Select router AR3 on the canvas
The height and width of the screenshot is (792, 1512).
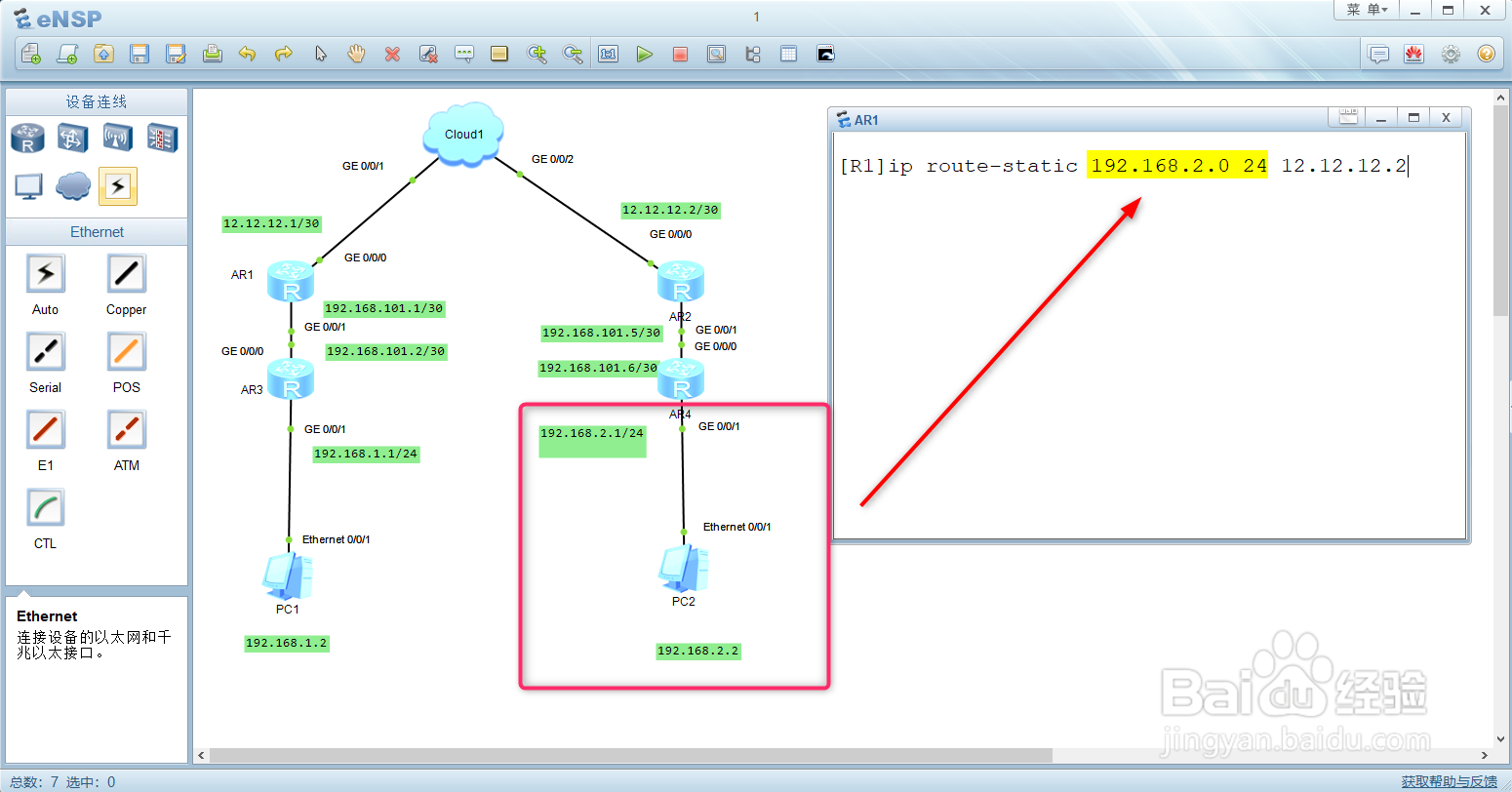tap(291, 378)
